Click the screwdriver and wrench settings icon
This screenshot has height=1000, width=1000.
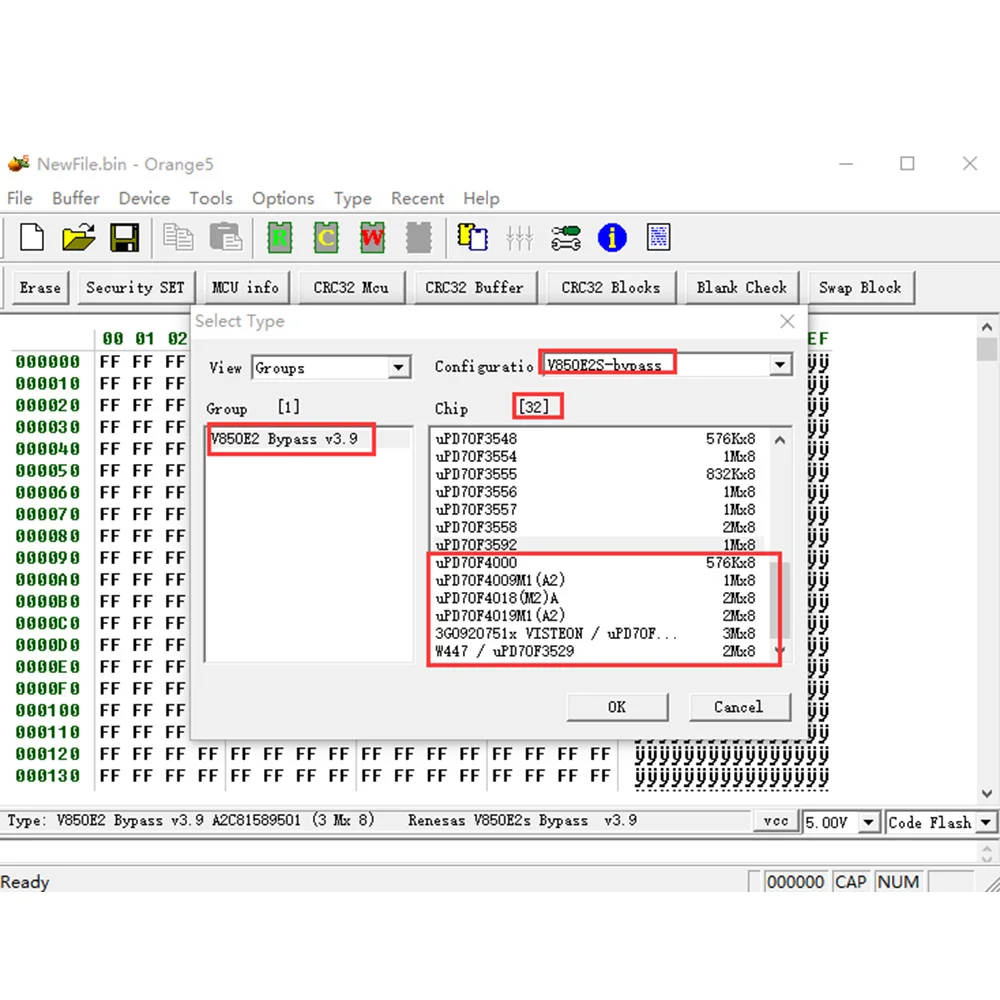coord(566,237)
